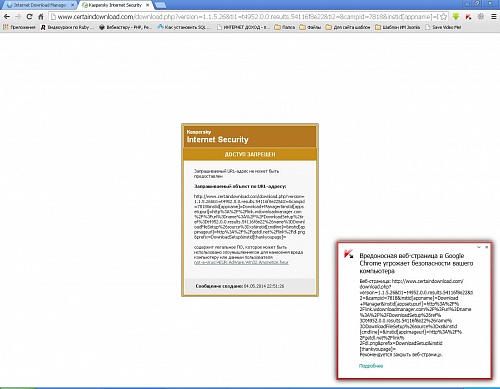Viewport: 500px width, 389px height.
Task: Close the Kaspersky warning popup
Action: tap(487, 247)
